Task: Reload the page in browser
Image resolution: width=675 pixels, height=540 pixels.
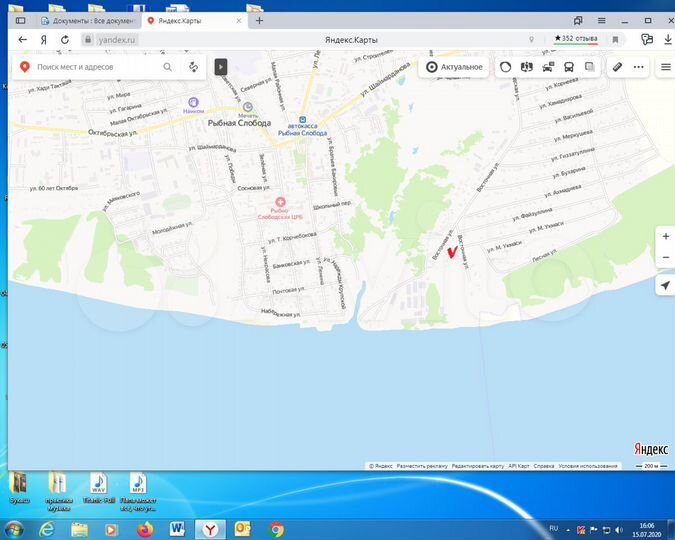Action: click(x=64, y=39)
